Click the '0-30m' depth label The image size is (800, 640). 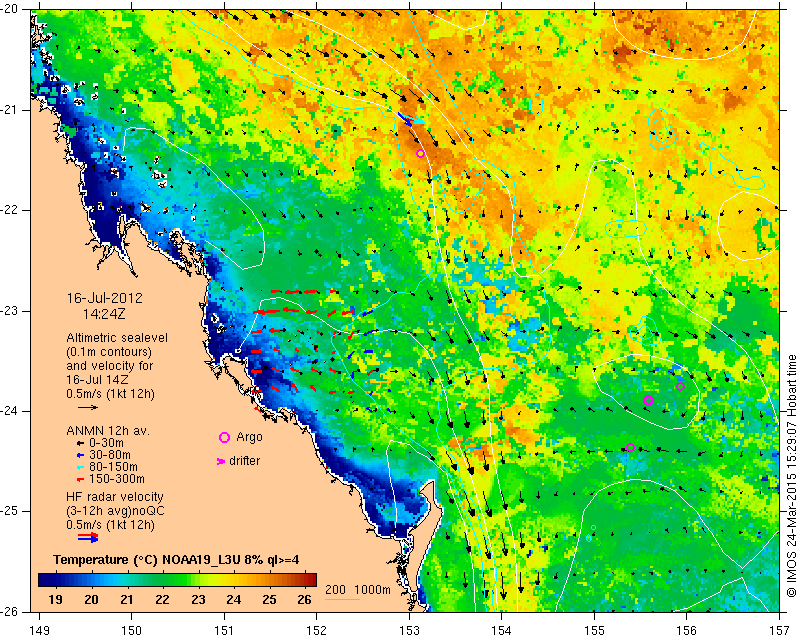[x=106, y=443]
